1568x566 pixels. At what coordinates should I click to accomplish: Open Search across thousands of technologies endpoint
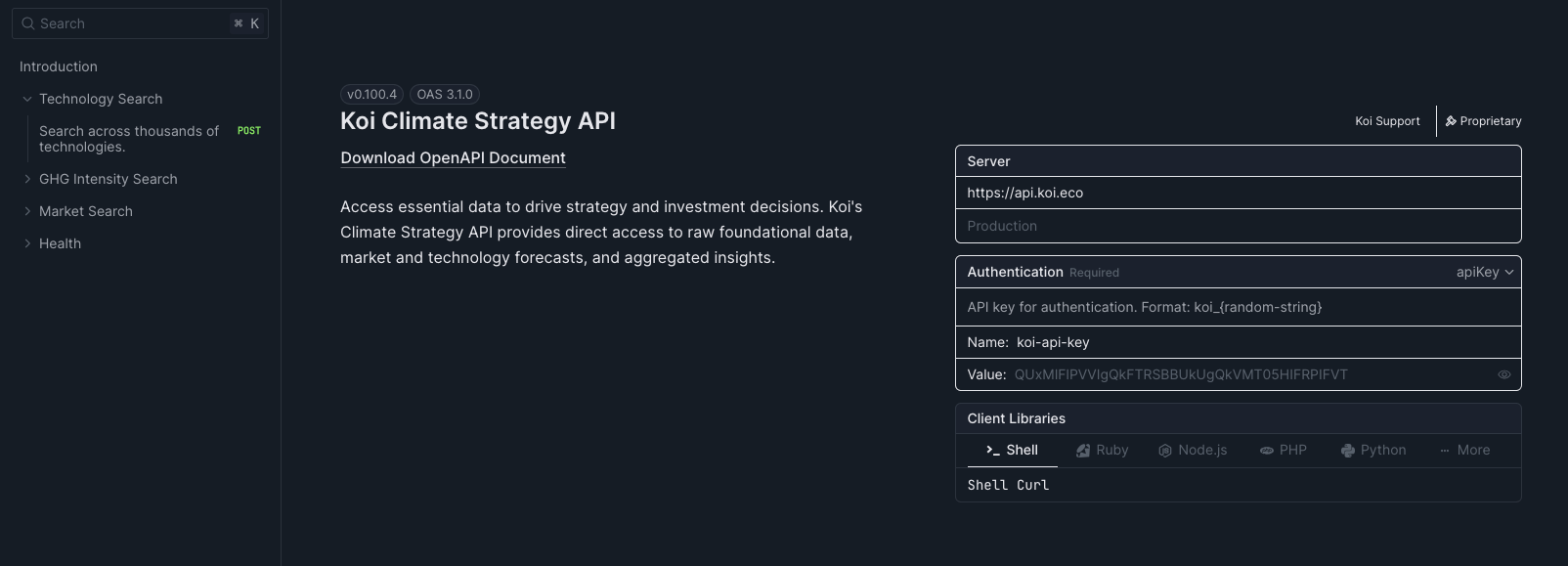point(129,139)
